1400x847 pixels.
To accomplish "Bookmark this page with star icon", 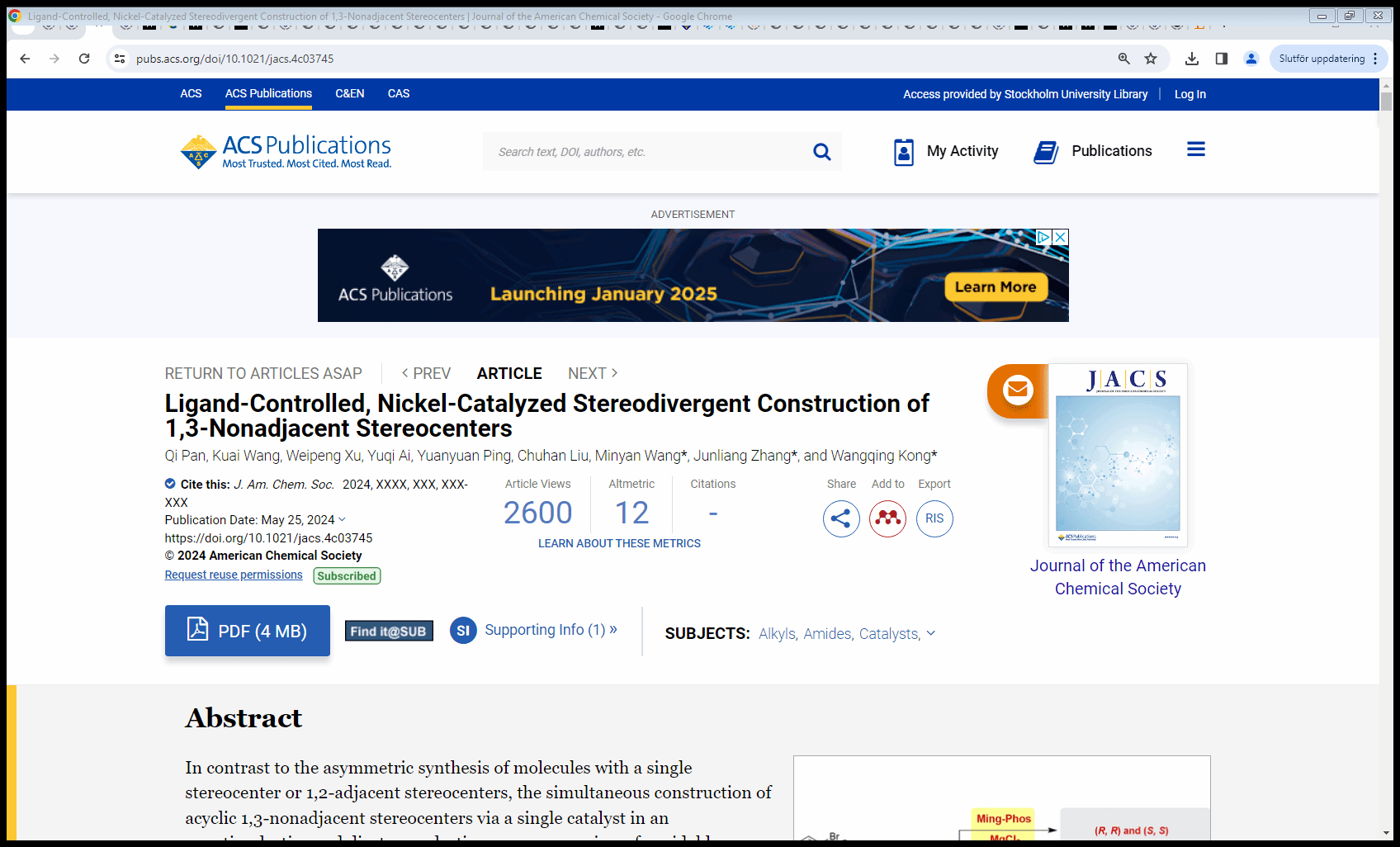I will tap(1151, 59).
